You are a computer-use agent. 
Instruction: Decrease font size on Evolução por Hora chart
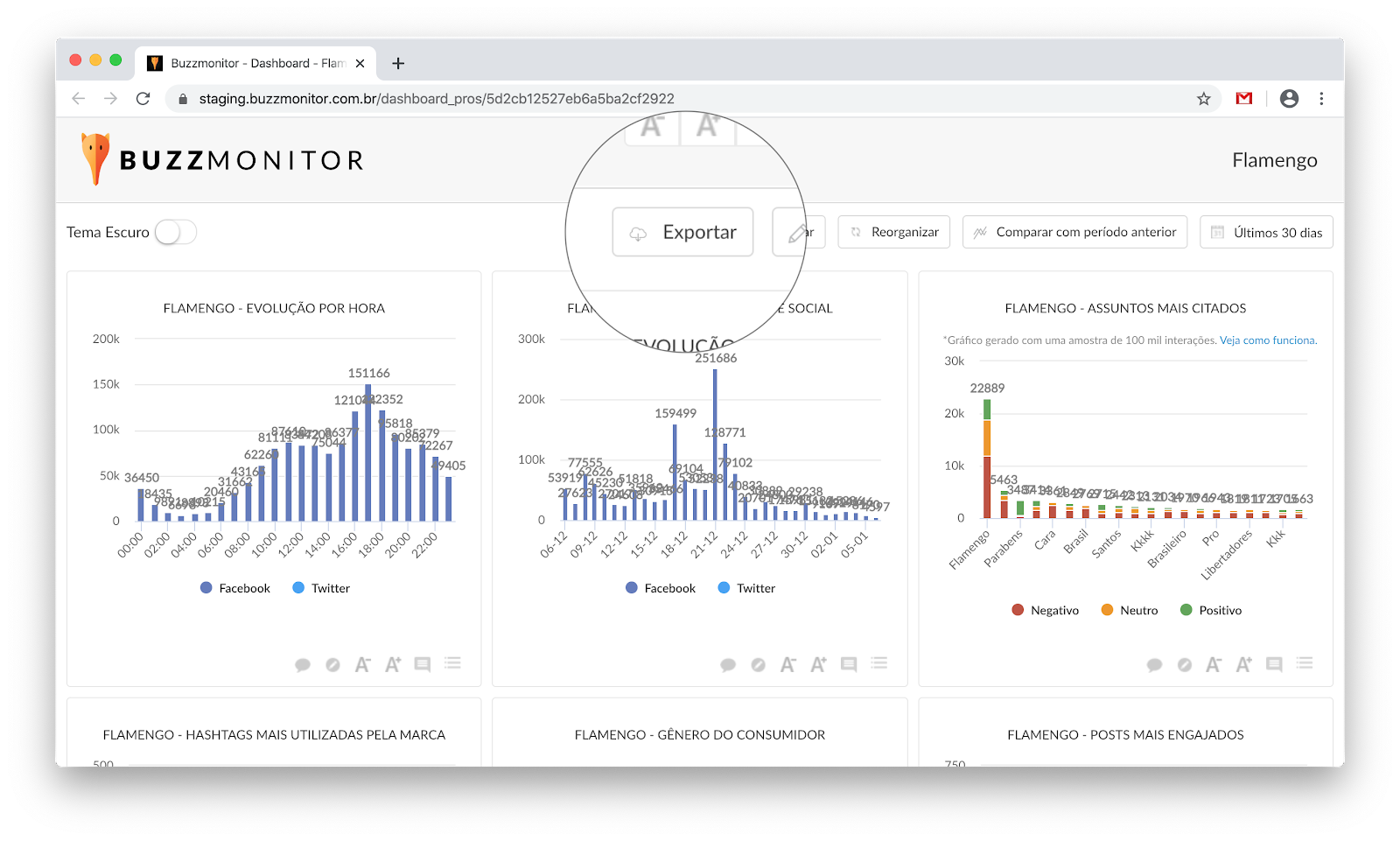(x=362, y=665)
